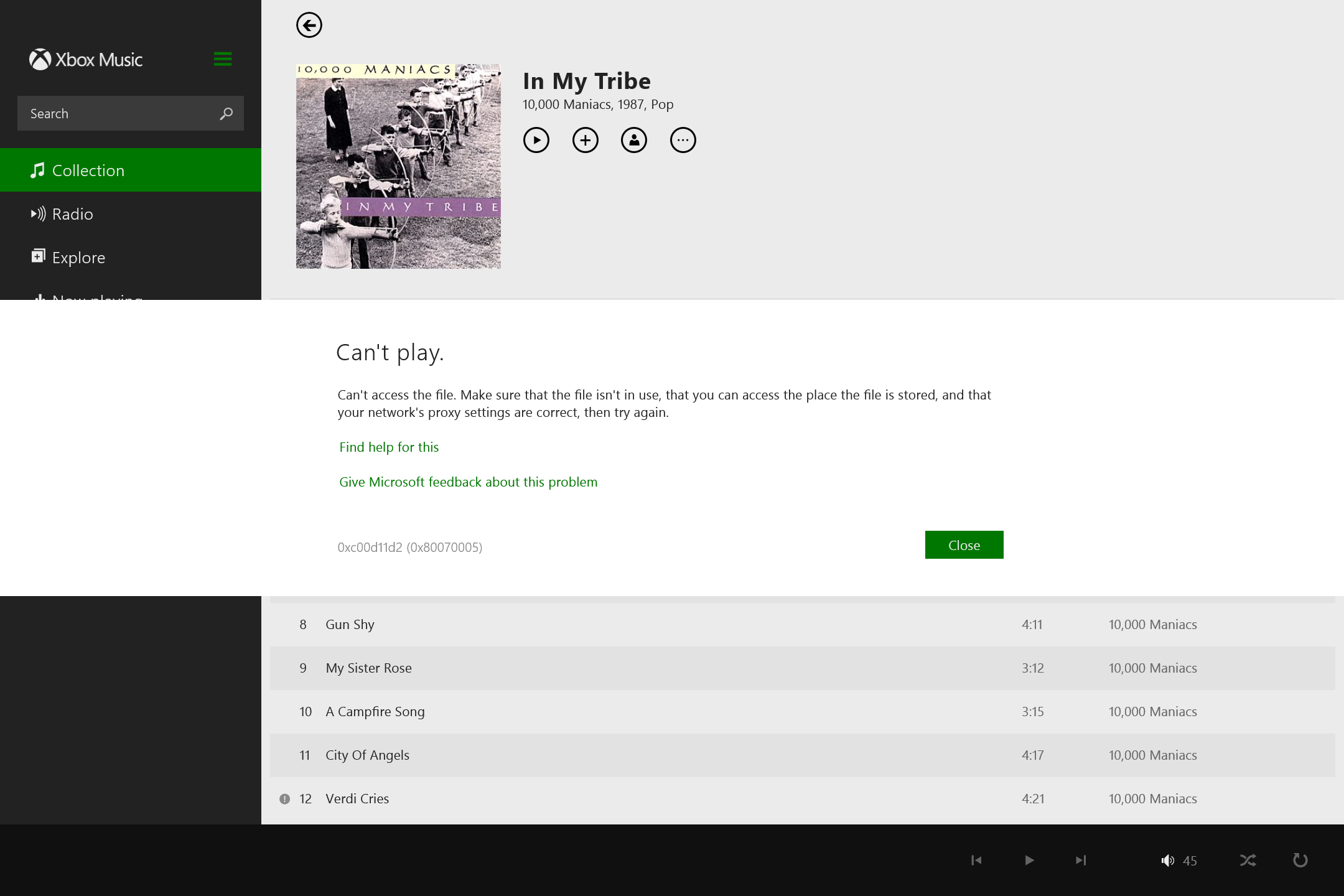Click the back arrow button

point(309,26)
